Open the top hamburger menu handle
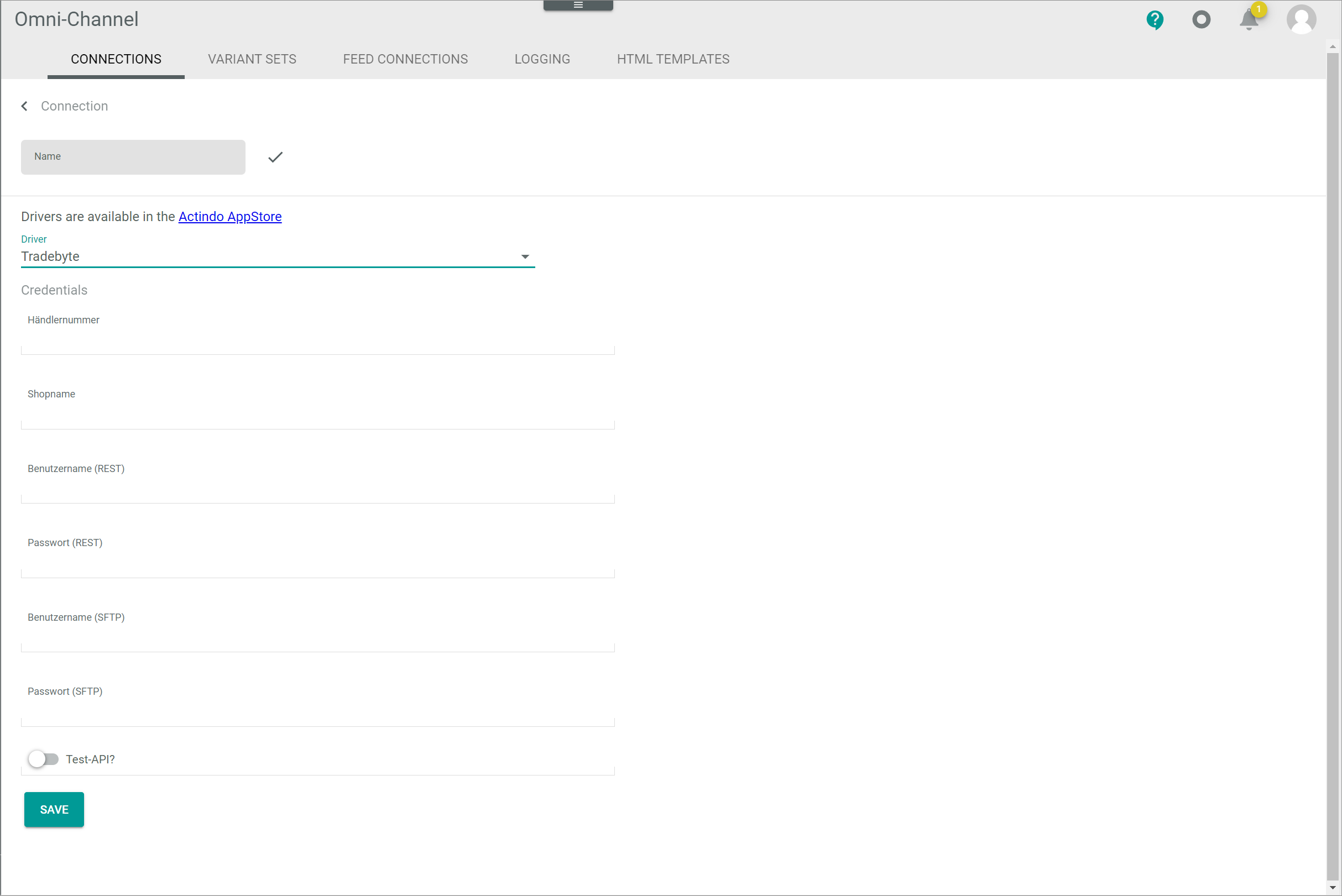This screenshot has height=896, width=1342. point(578,5)
